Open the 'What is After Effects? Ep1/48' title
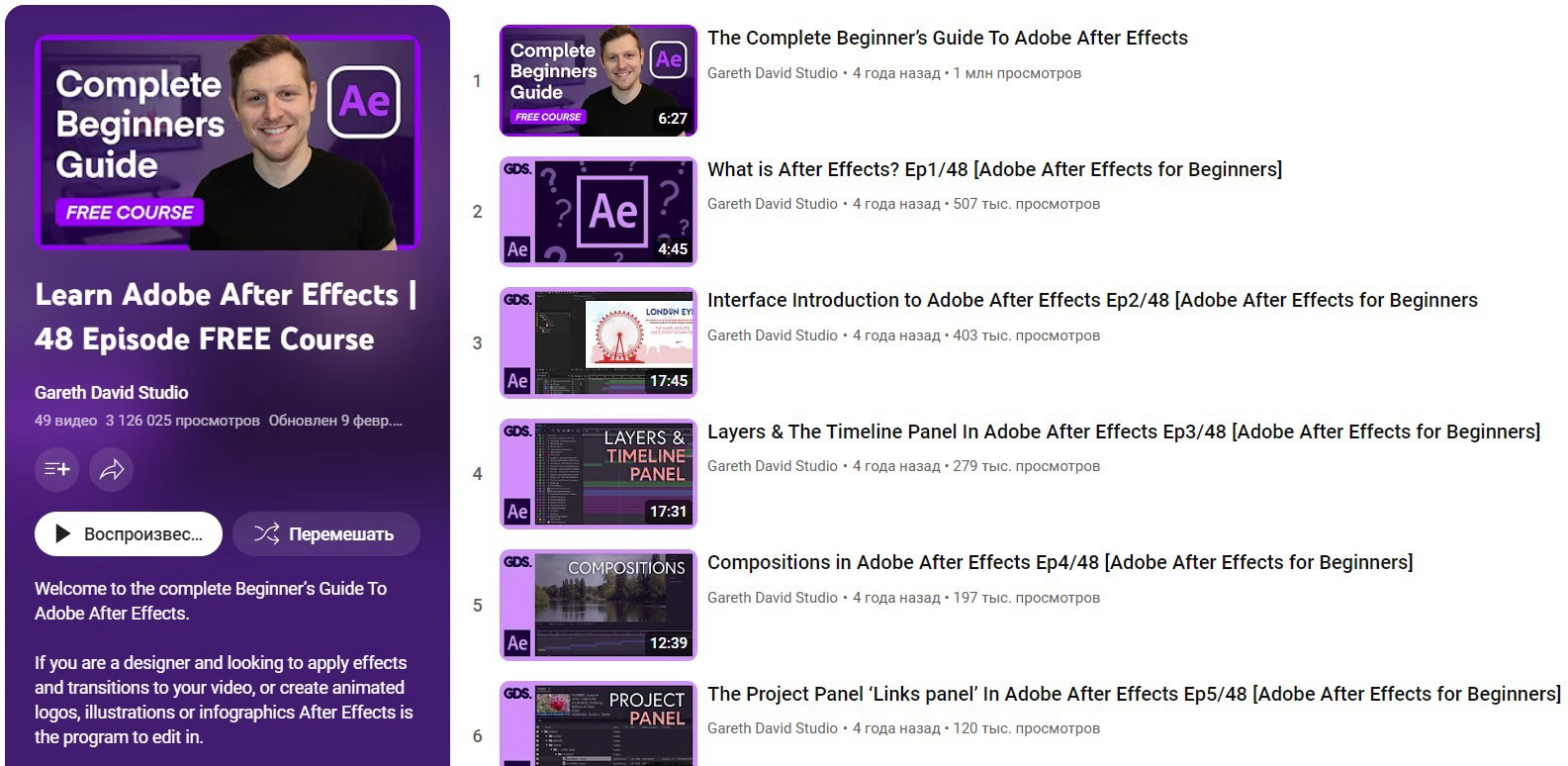Viewport: 1568px width, 766px height. pos(994,169)
